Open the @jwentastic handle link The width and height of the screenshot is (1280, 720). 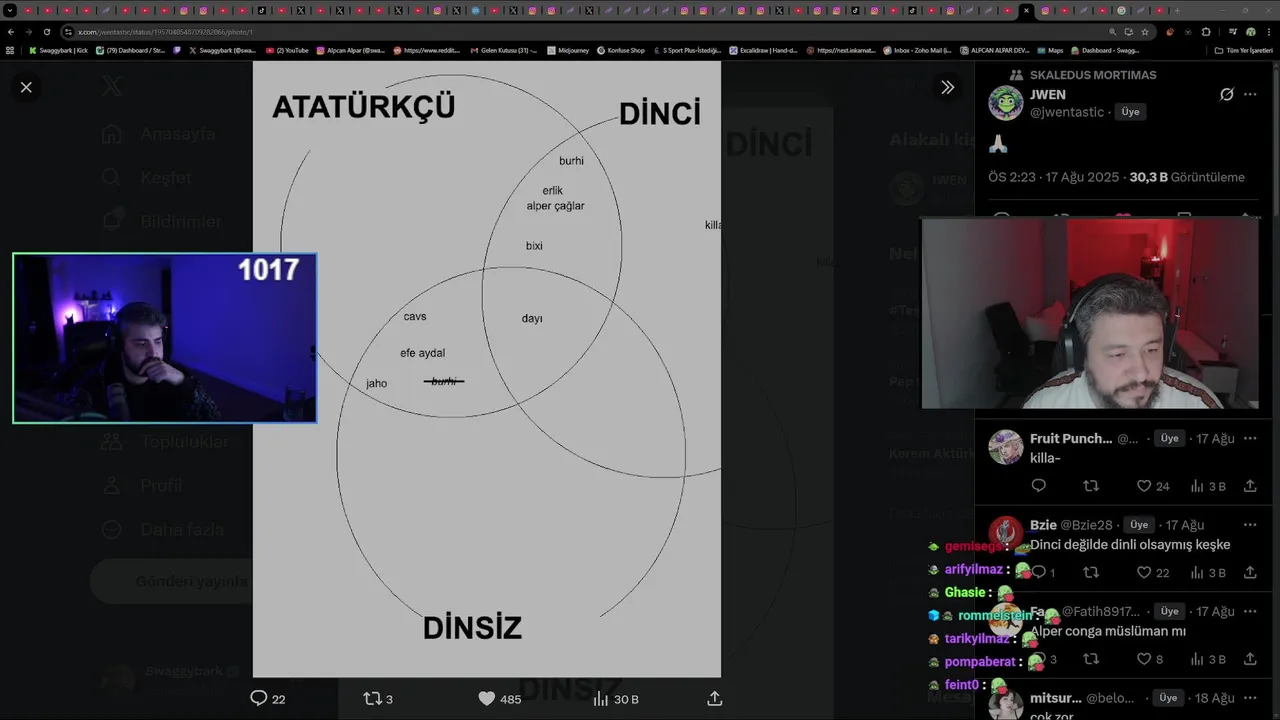(x=1067, y=112)
